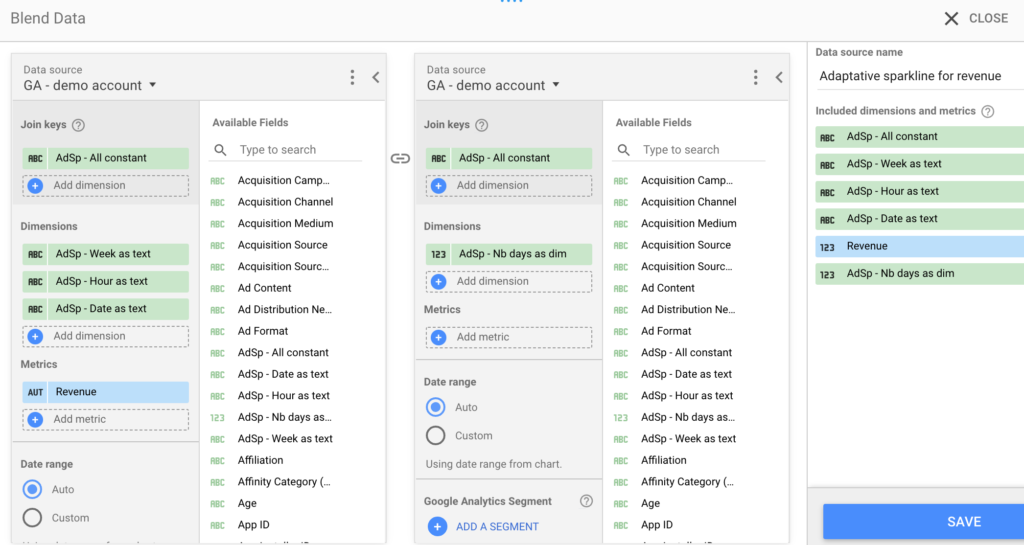Click the Included dimensions and metrics help icon

click(x=987, y=112)
